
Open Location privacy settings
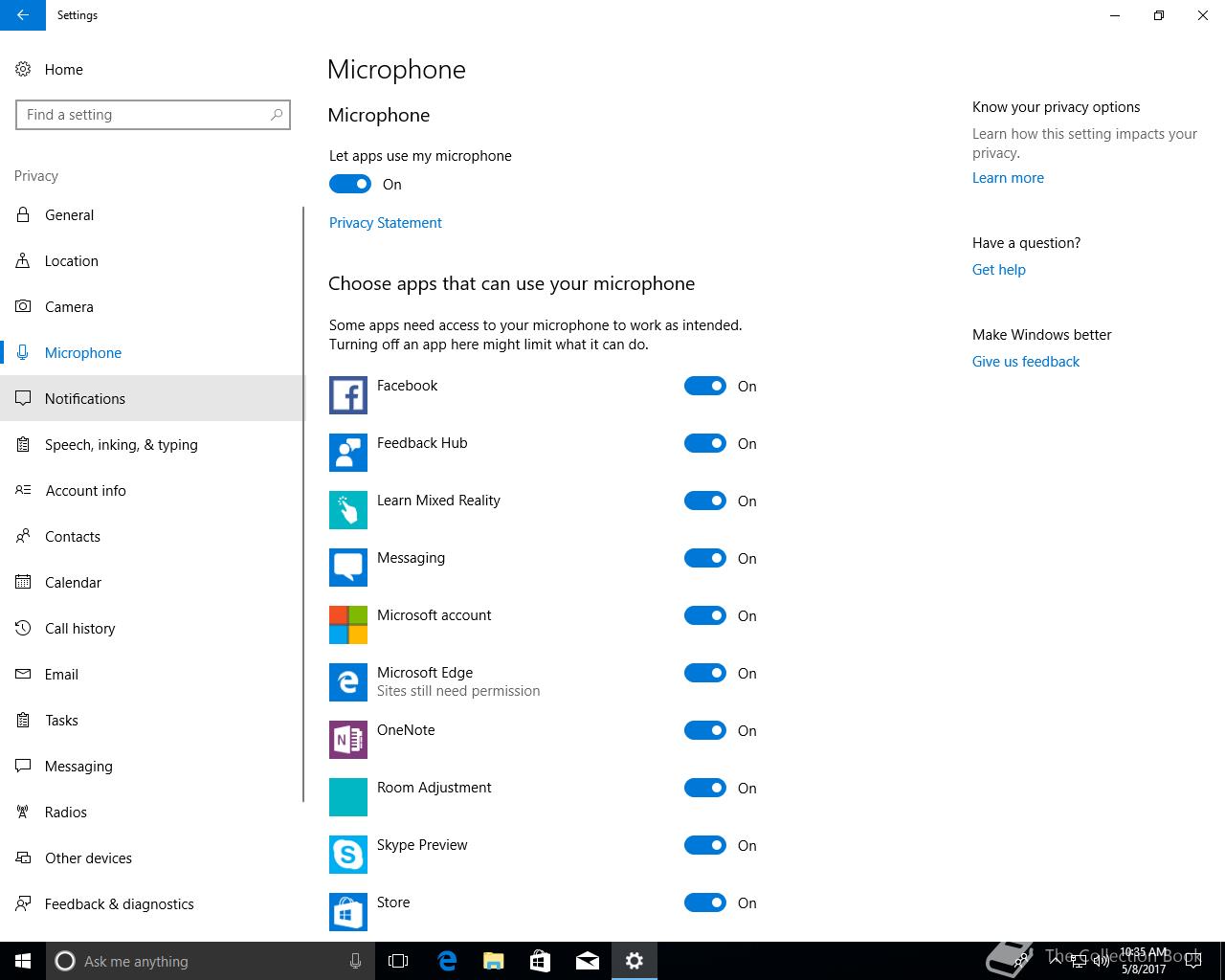[x=151, y=260]
